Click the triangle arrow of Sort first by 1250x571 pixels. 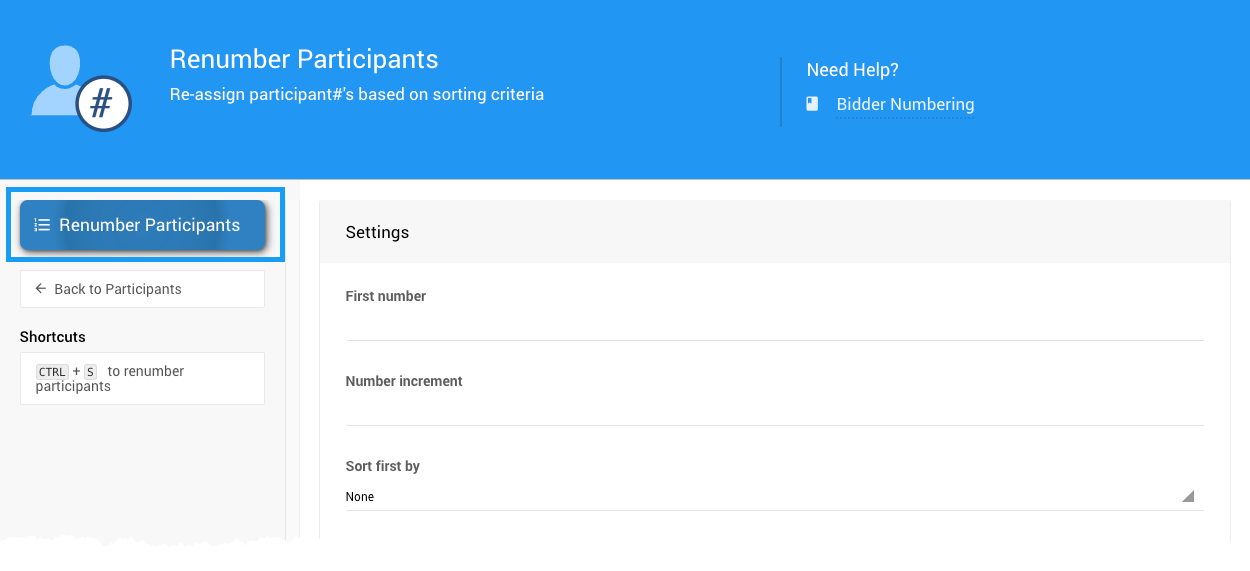[x=1188, y=496]
